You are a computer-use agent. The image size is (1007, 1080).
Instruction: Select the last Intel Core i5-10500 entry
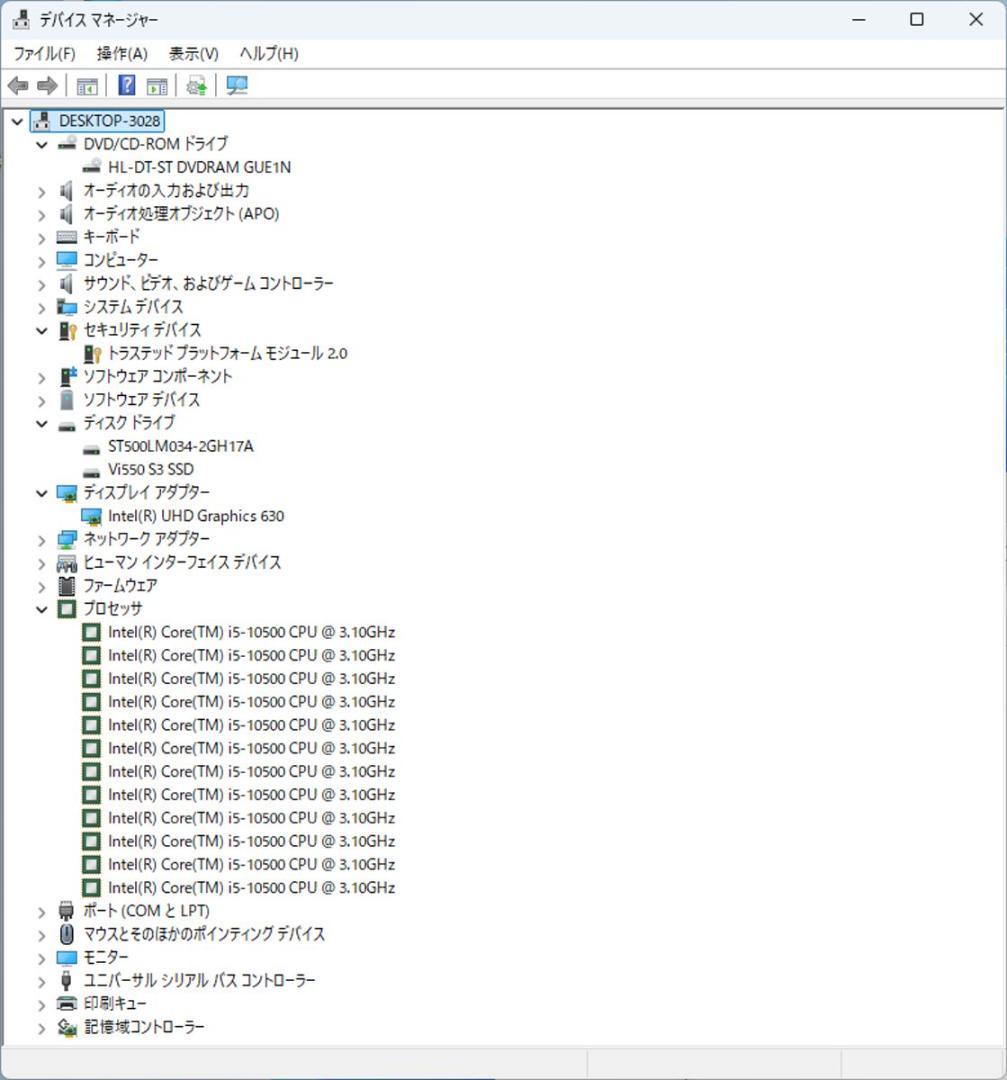click(251, 888)
